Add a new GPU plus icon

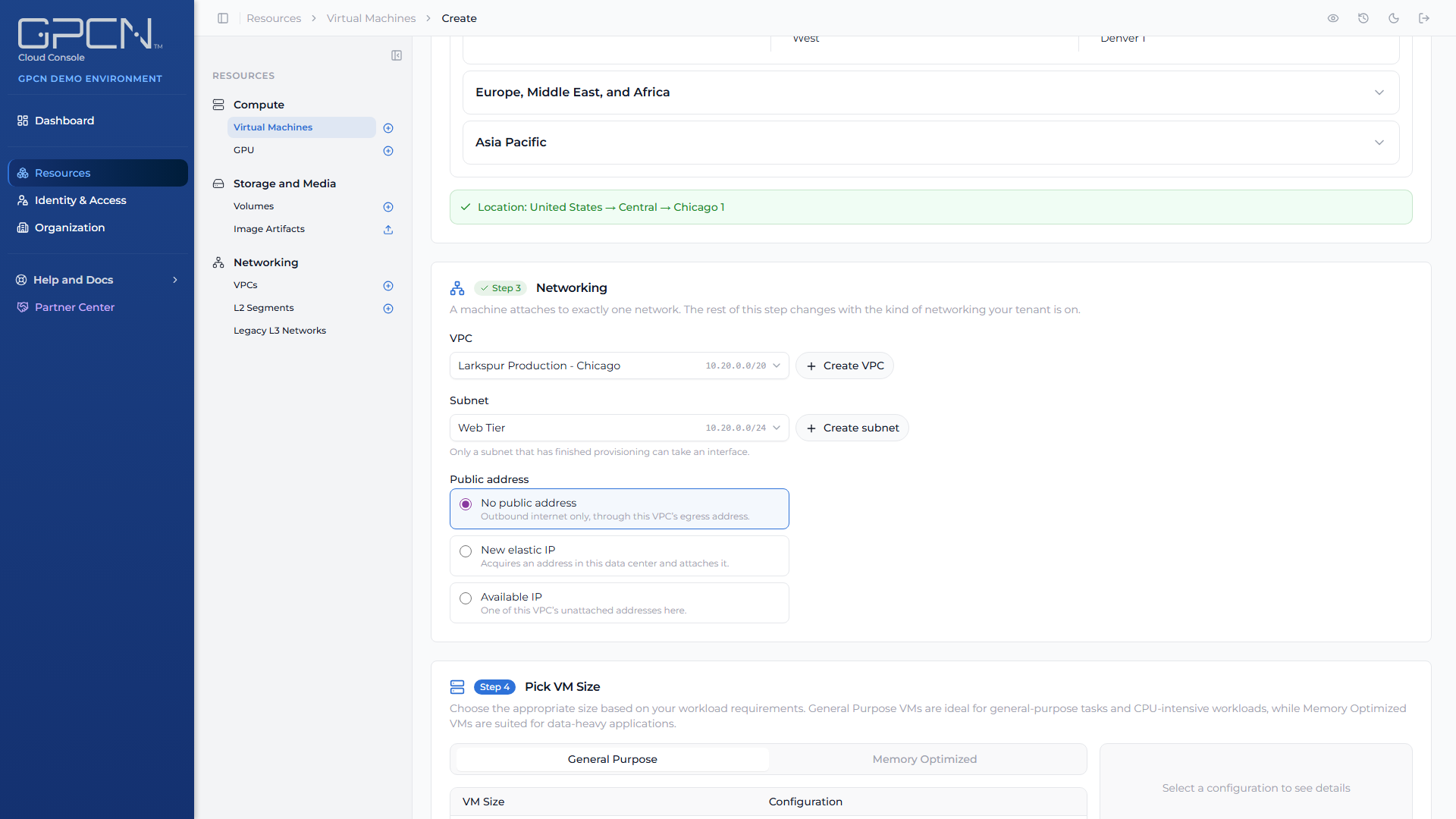(x=388, y=151)
